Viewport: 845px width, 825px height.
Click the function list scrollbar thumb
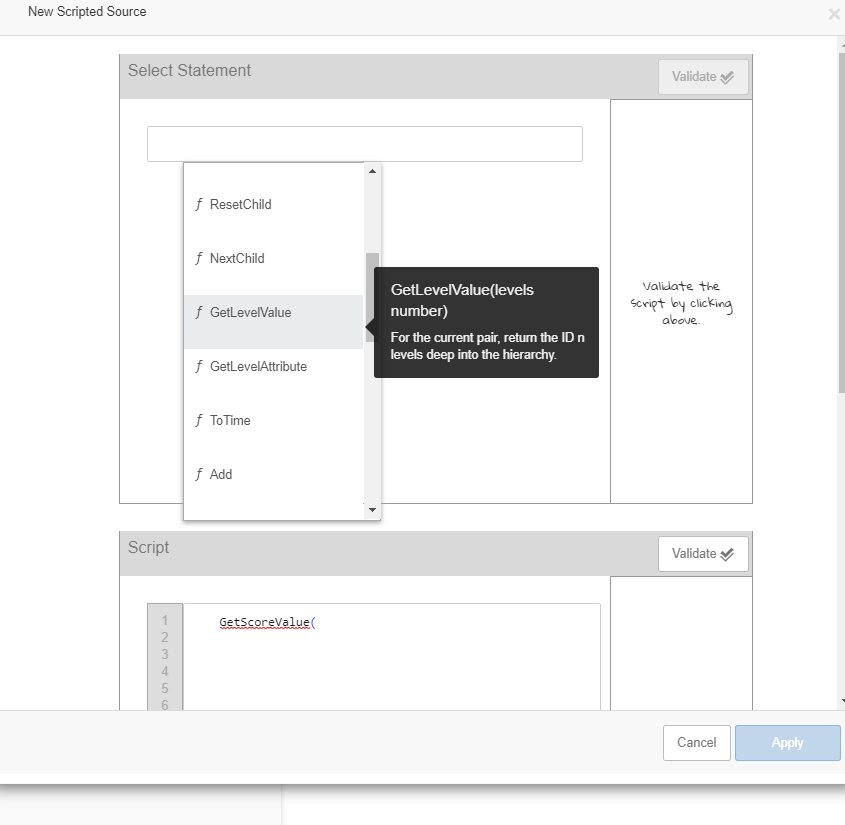[372, 296]
